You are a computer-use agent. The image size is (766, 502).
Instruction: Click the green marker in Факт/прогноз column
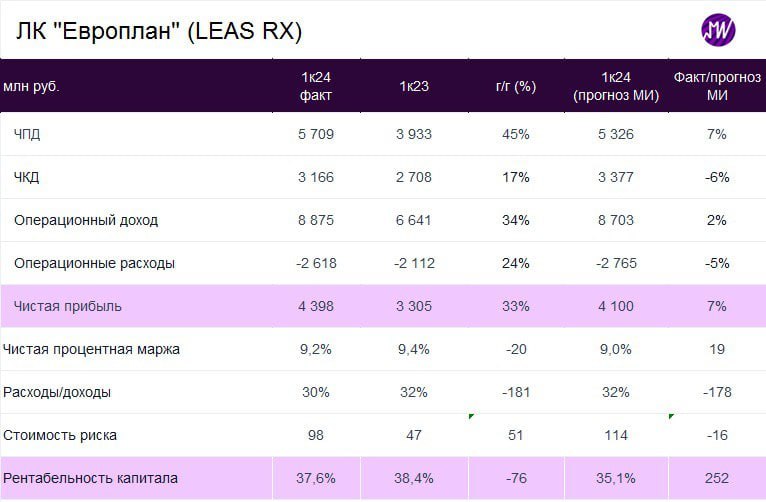671,415
